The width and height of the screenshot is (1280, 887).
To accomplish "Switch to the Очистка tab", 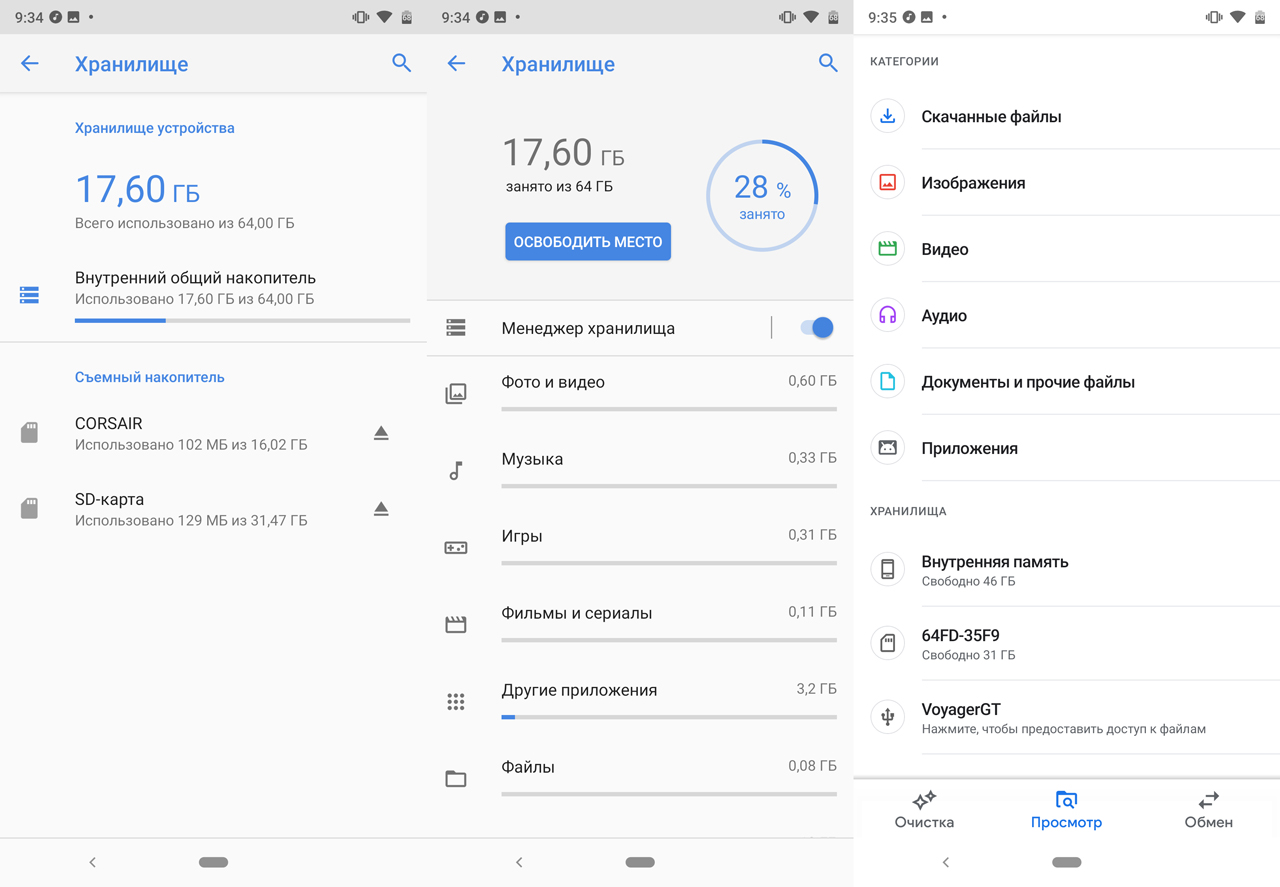I will (924, 809).
